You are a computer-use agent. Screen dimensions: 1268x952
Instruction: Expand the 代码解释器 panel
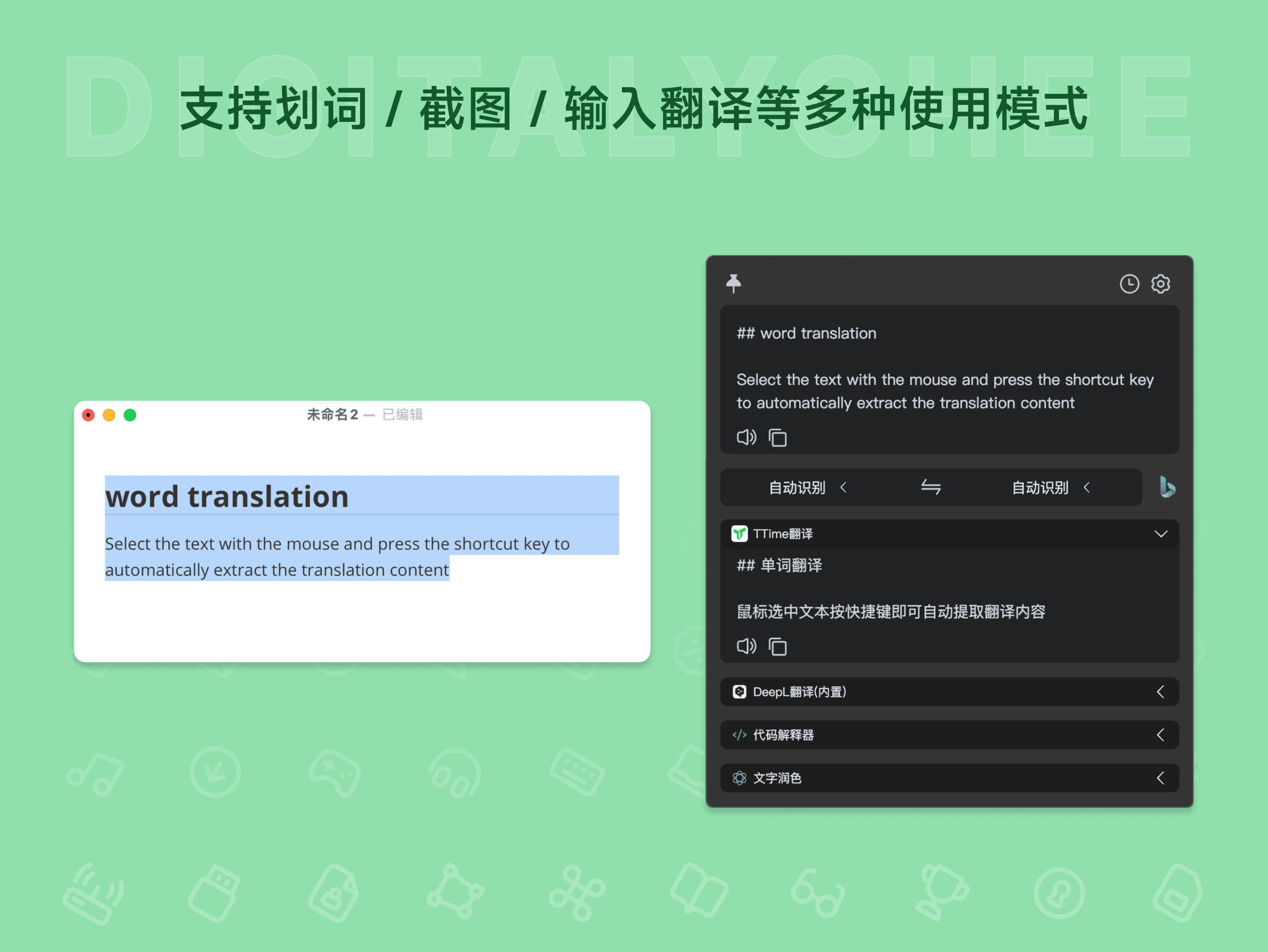1162,735
